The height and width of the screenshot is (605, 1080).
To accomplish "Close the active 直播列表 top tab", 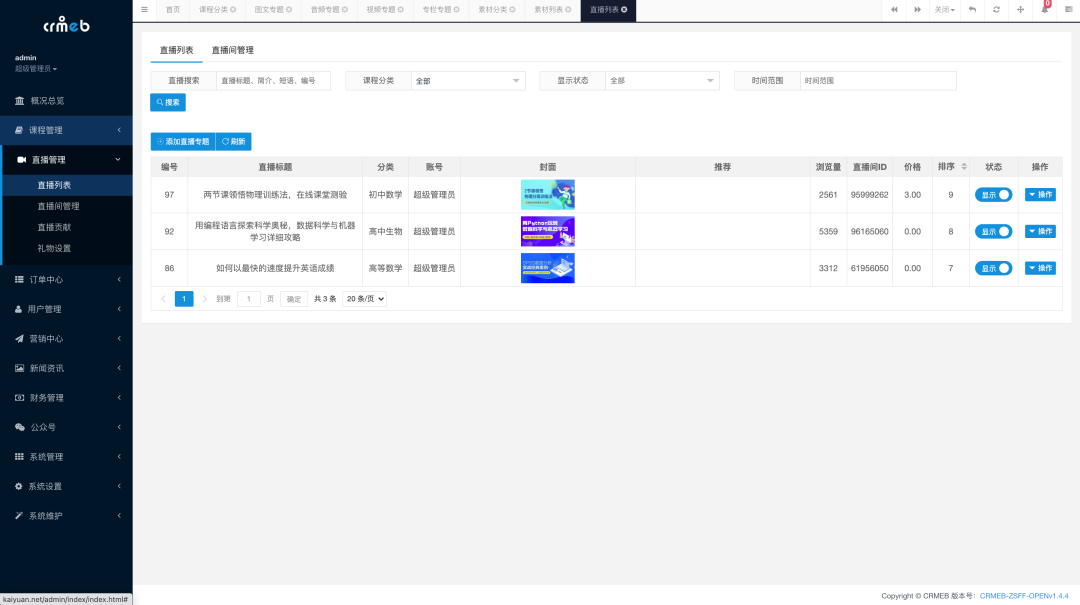I will (624, 10).
